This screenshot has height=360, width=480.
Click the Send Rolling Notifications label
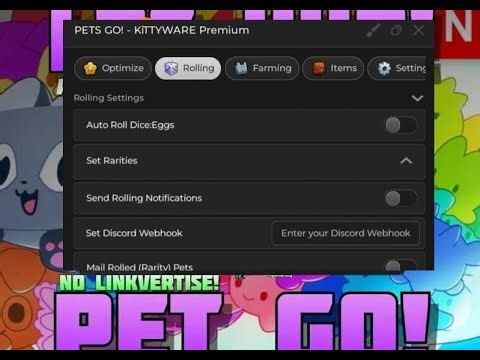pyautogui.click(x=144, y=198)
